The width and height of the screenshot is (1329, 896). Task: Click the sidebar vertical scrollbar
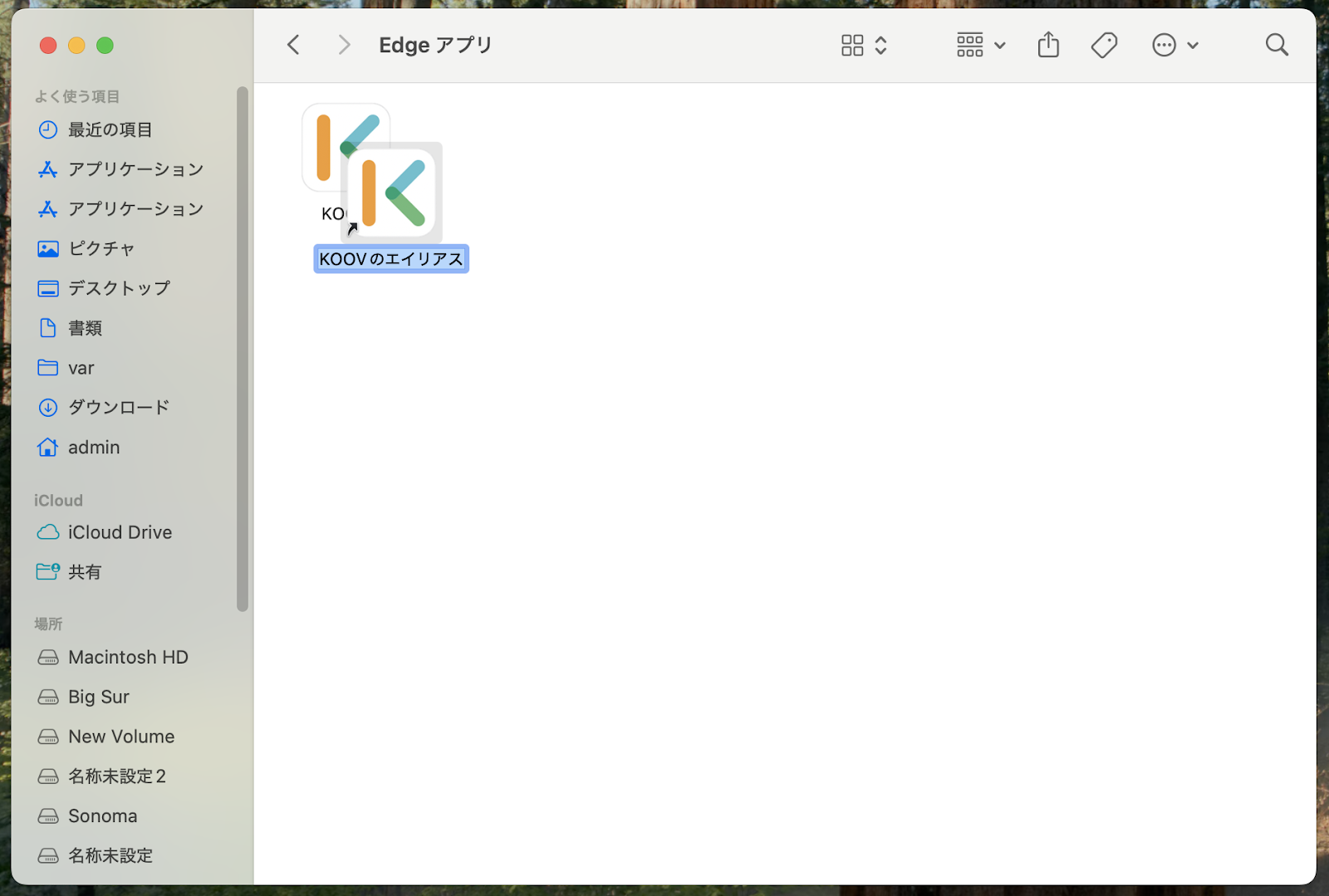coord(243,349)
